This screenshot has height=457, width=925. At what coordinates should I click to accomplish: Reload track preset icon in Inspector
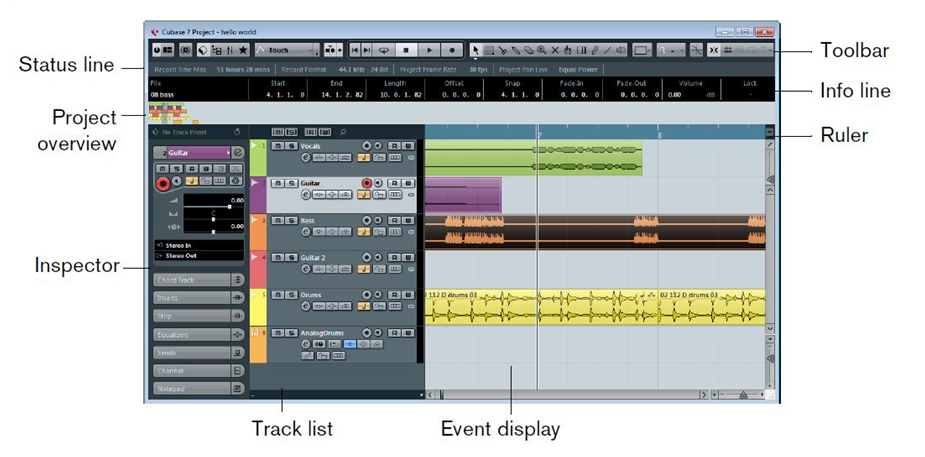(237, 132)
